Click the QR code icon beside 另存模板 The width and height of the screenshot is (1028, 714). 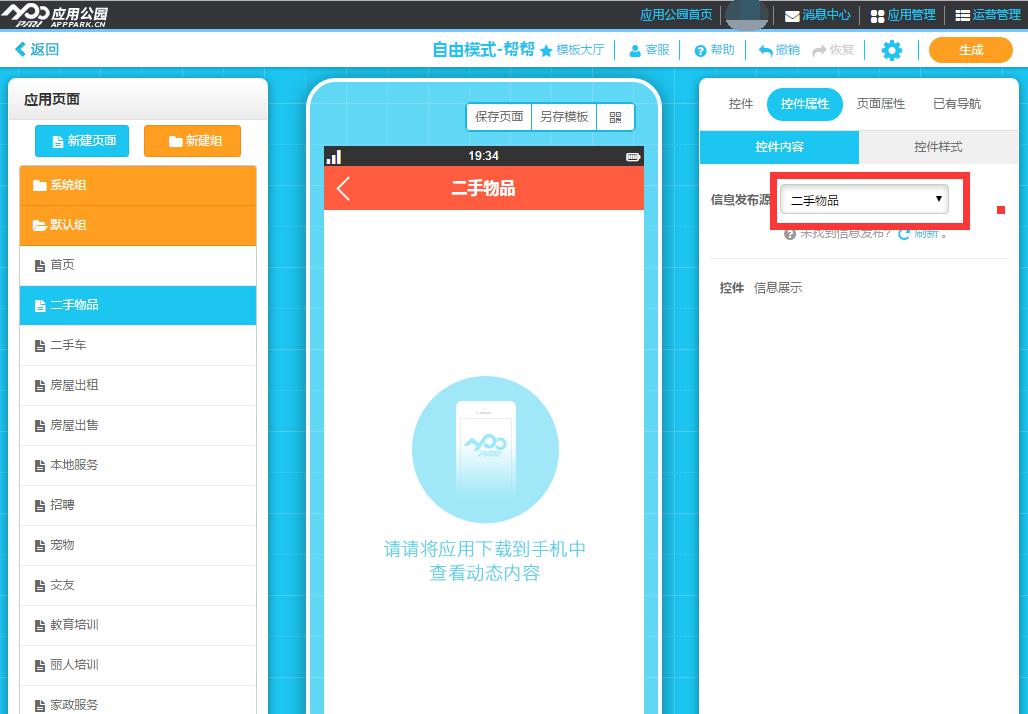click(615, 116)
